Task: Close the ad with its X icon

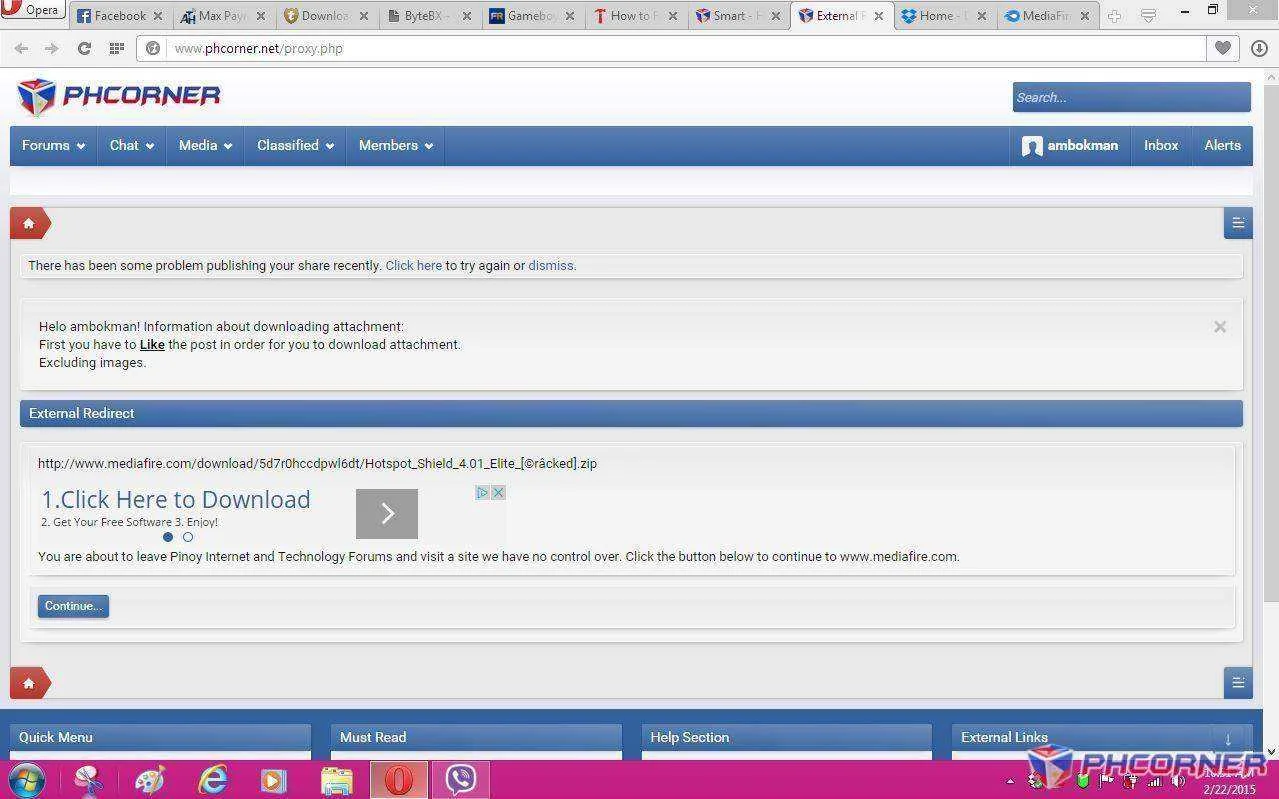Action: click(498, 493)
